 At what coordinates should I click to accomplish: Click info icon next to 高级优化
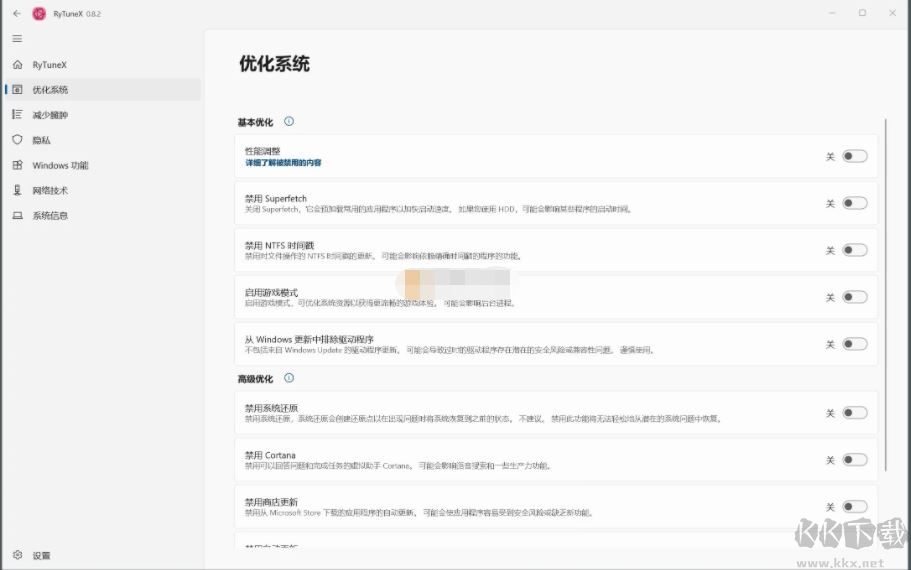289,378
